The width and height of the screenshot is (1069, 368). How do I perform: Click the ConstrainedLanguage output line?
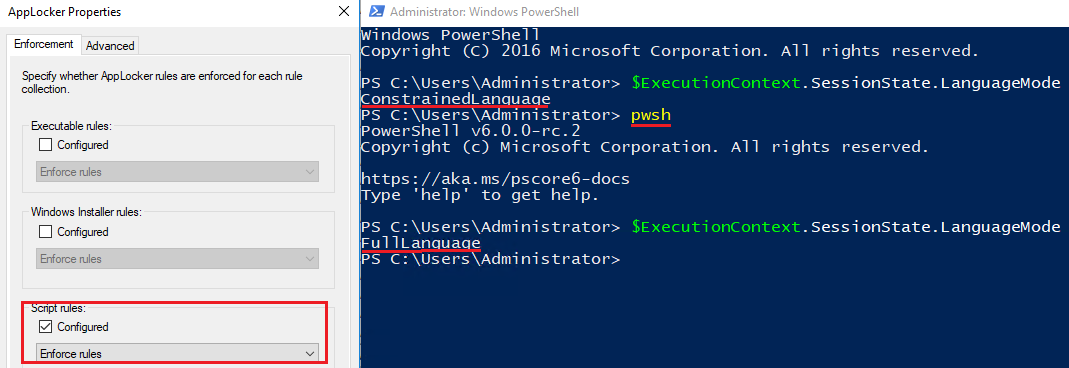click(x=455, y=99)
